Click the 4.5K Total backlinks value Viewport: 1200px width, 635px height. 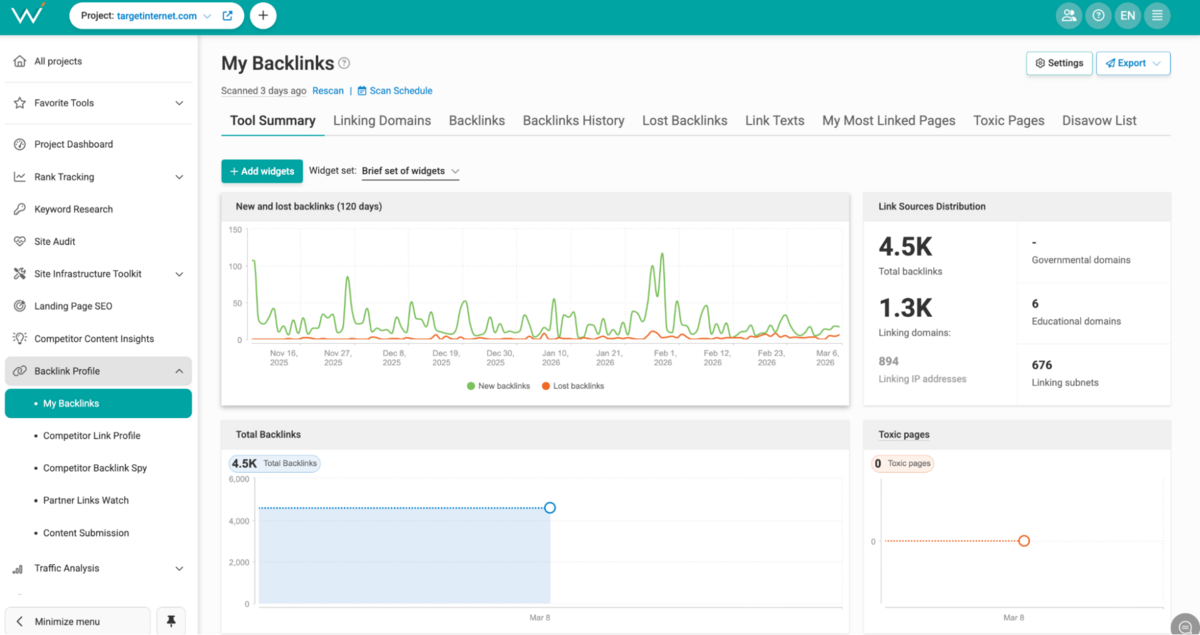coord(905,246)
